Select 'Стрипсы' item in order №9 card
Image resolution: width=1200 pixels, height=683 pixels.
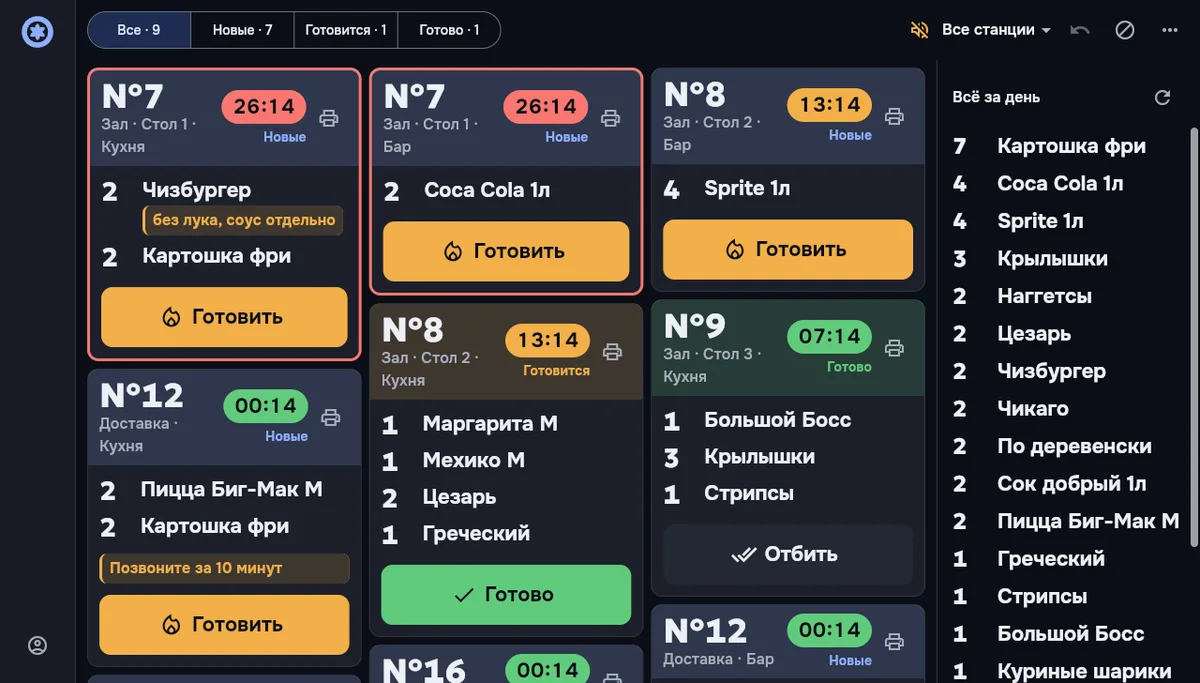pos(749,494)
